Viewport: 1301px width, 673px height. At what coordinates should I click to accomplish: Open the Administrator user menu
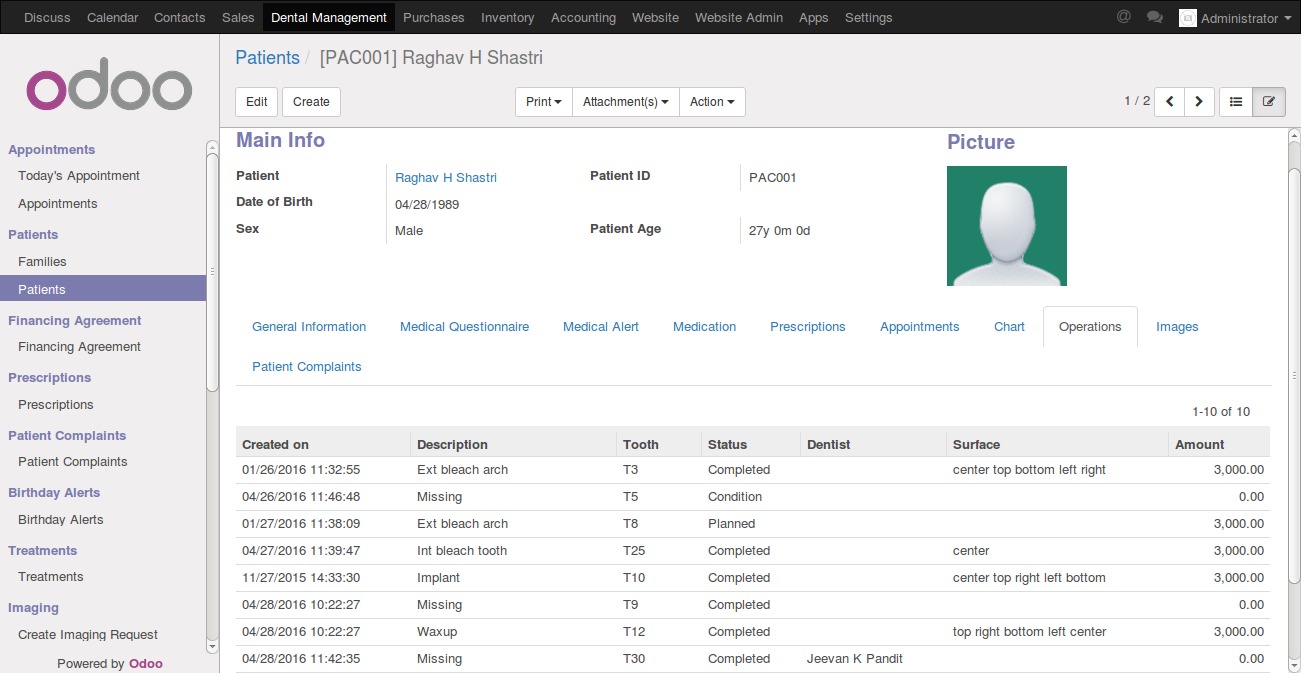pos(1235,18)
